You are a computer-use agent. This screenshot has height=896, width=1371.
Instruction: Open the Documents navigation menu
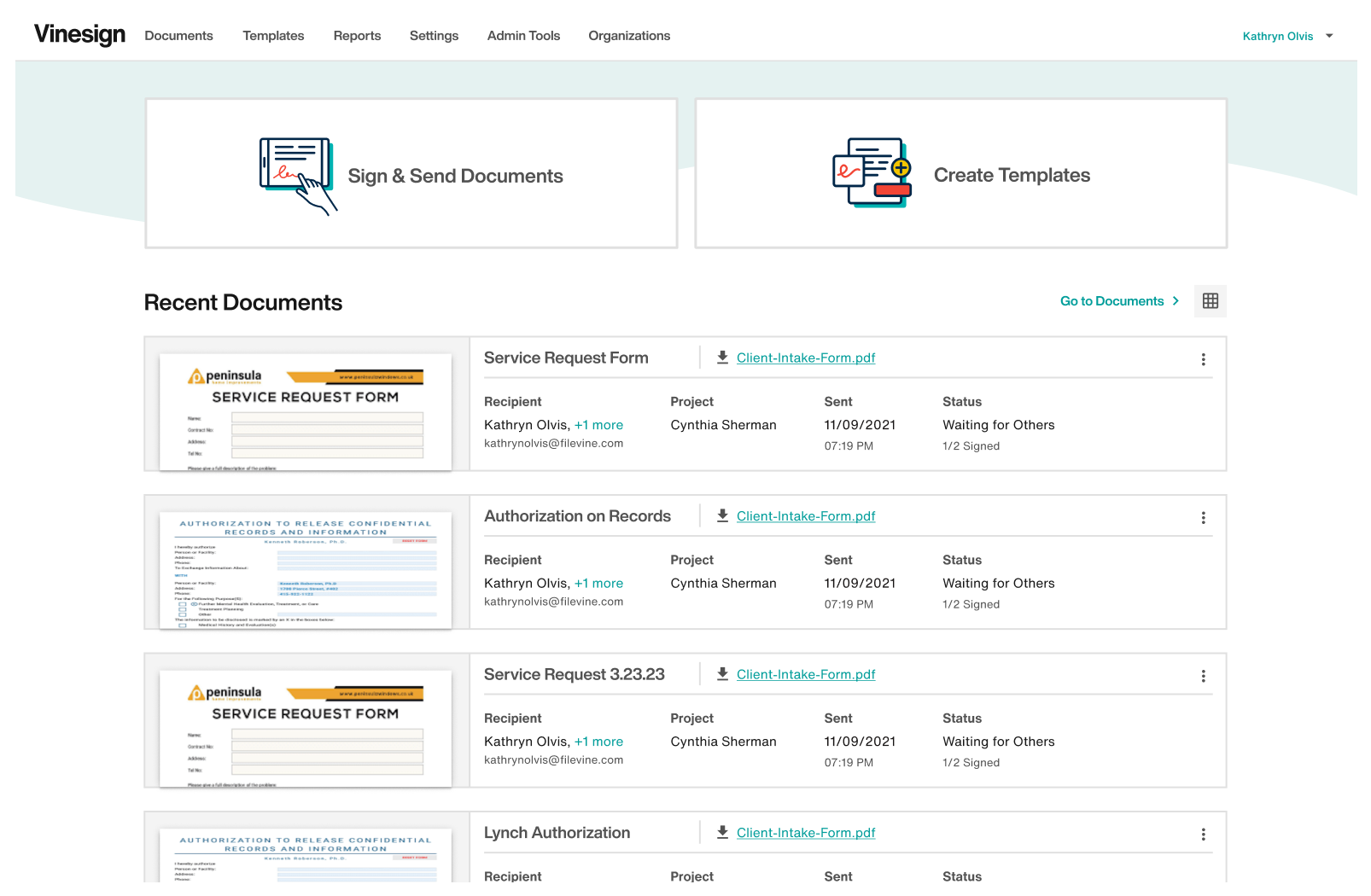click(178, 36)
